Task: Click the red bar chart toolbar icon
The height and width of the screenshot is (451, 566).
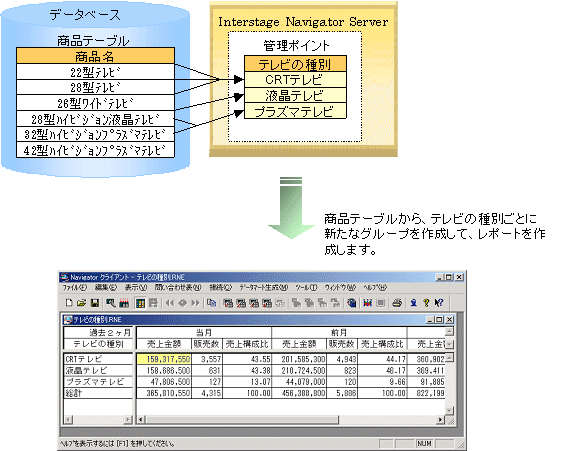Action: coord(124,303)
